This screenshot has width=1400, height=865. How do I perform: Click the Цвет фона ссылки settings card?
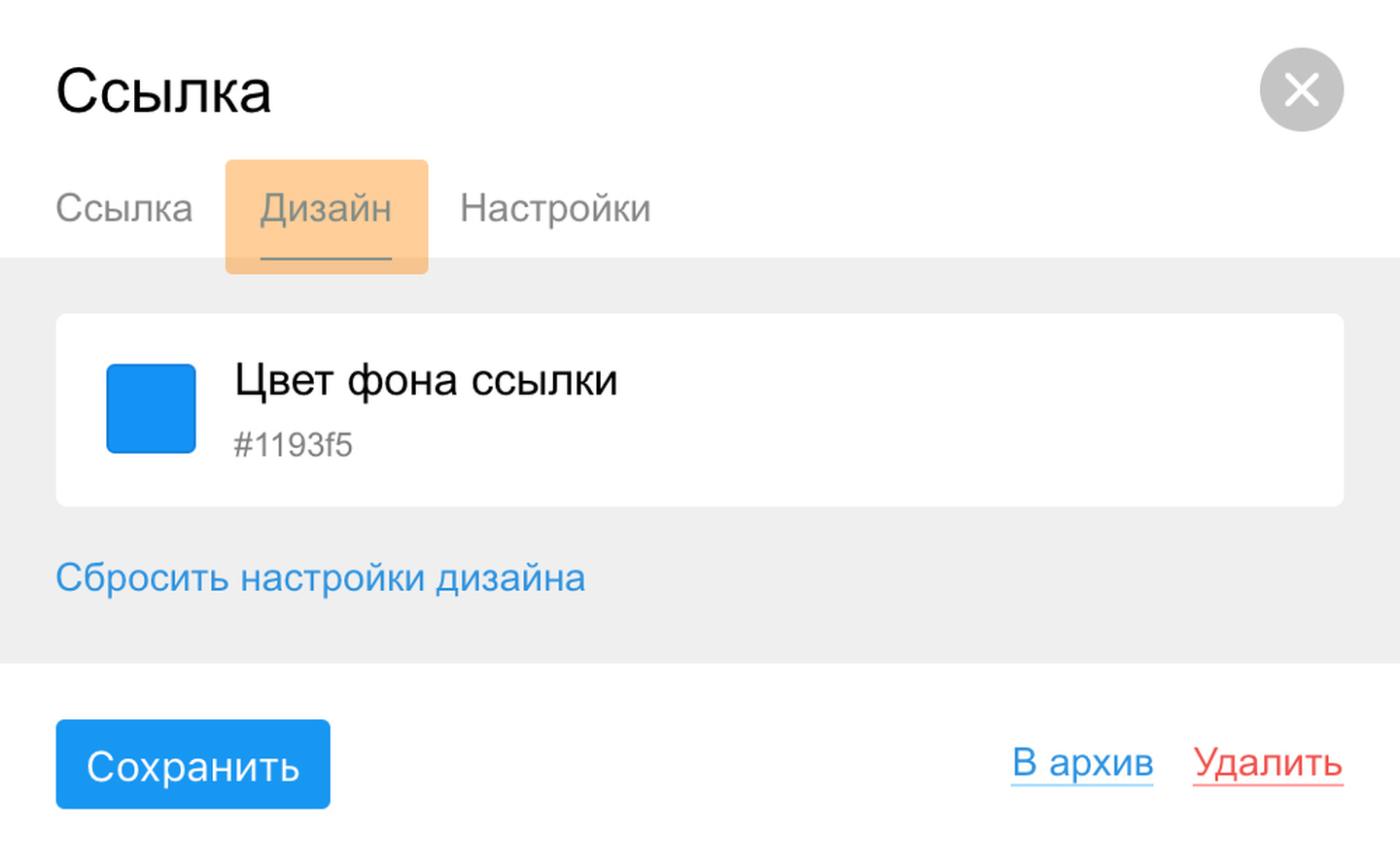tap(699, 409)
